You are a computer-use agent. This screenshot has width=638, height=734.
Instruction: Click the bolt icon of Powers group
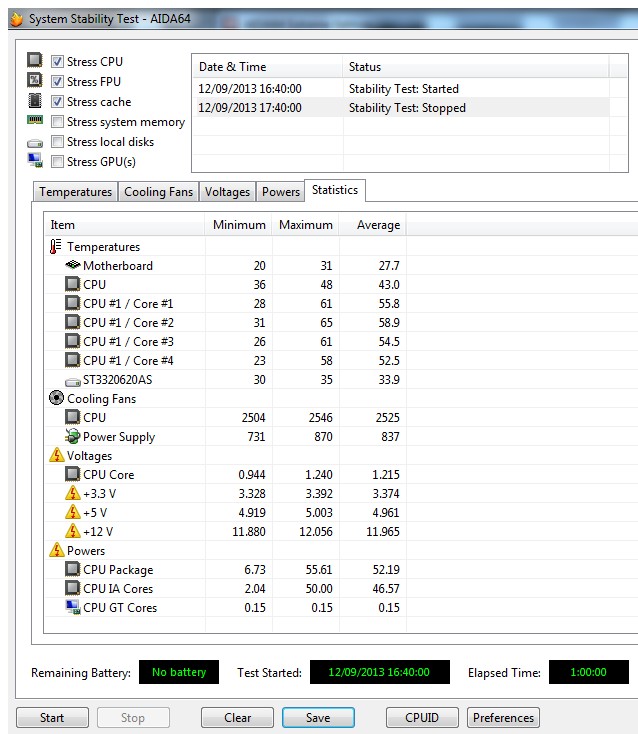point(56,550)
